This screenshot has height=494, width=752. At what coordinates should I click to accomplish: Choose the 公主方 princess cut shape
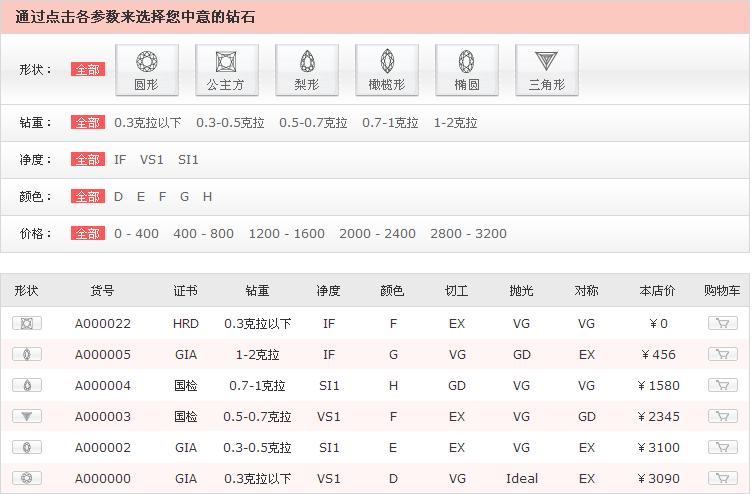[x=226, y=70]
